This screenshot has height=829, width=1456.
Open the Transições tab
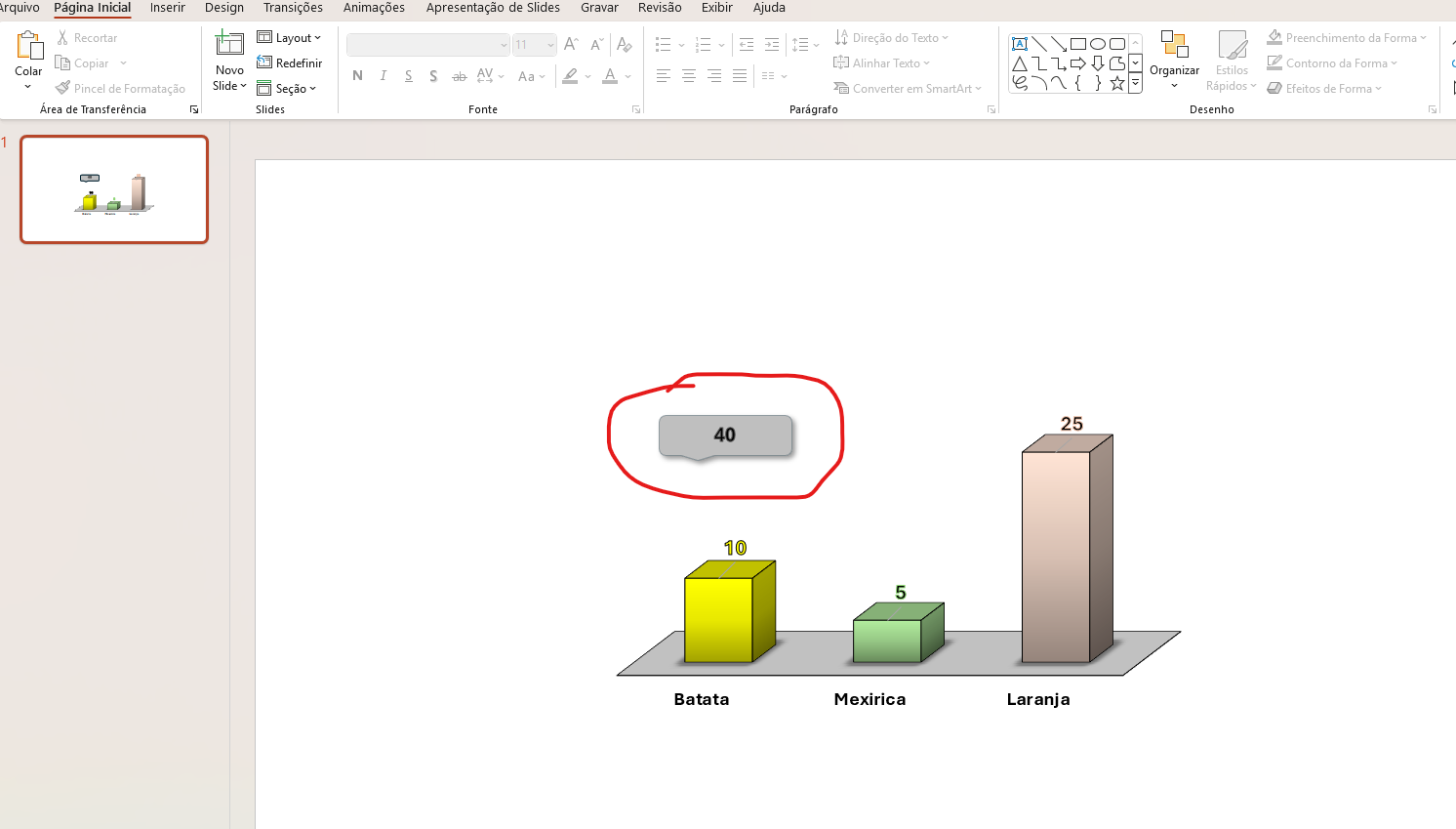(x=293, y=8)
